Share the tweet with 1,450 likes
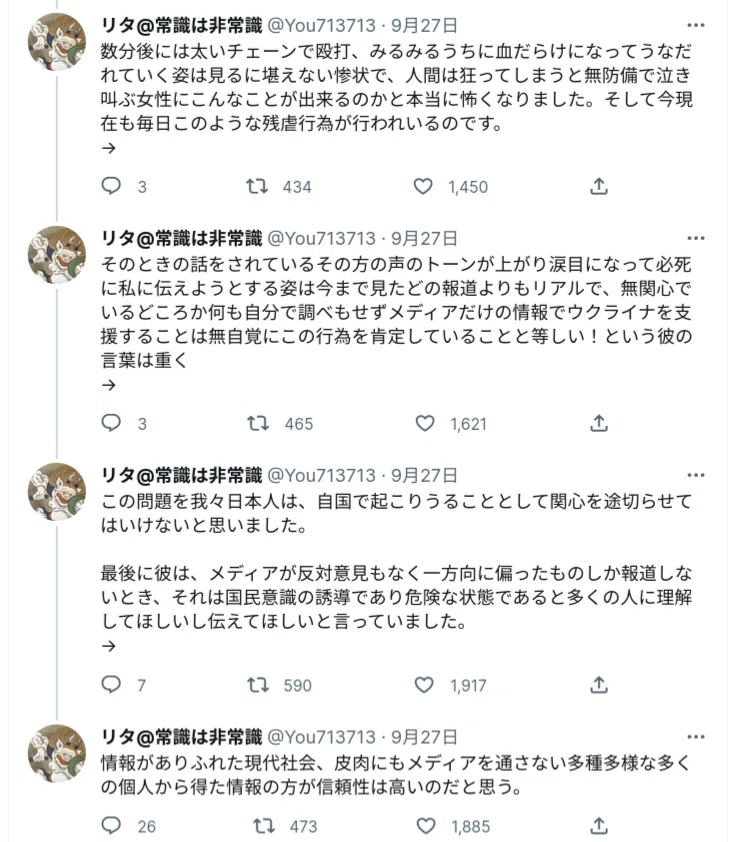The image size is (734, 842). click(x=599, y=186)
